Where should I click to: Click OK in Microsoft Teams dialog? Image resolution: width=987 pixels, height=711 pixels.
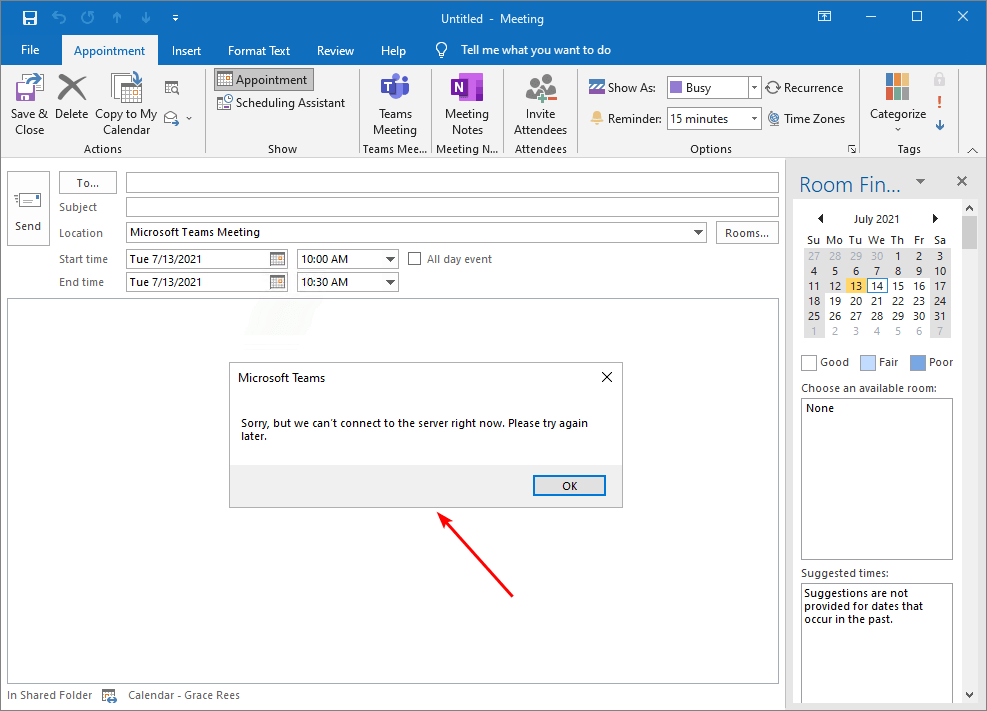click(569, 486)
